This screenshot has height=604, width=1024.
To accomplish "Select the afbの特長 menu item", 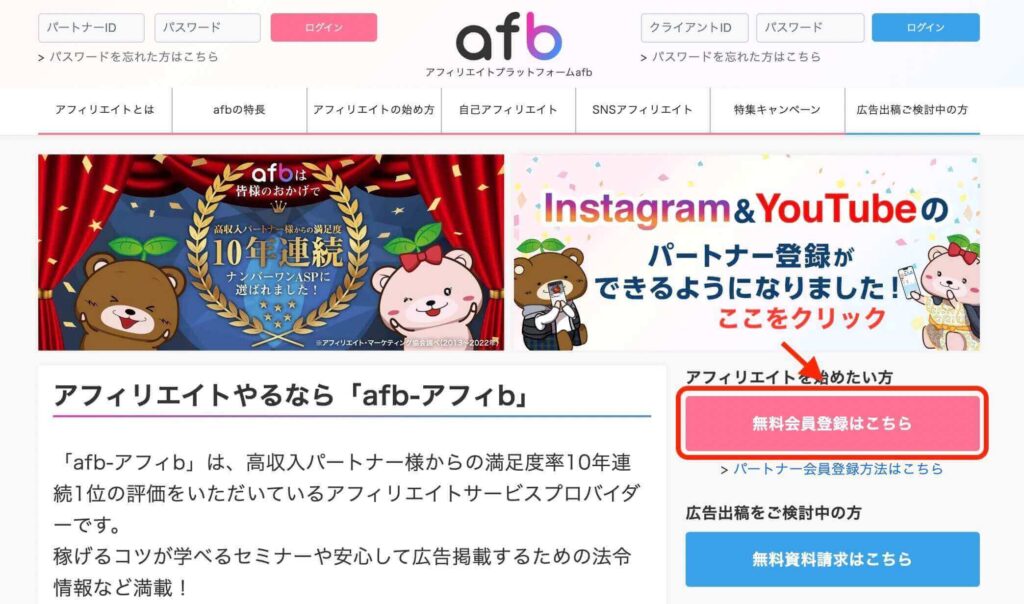I will click(x=240, y=110).
